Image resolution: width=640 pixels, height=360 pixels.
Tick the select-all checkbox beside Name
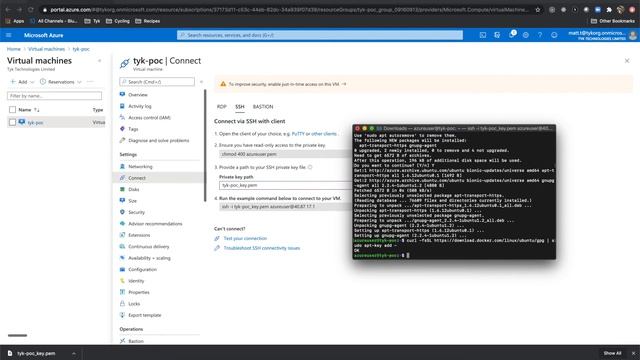point(12,109)
